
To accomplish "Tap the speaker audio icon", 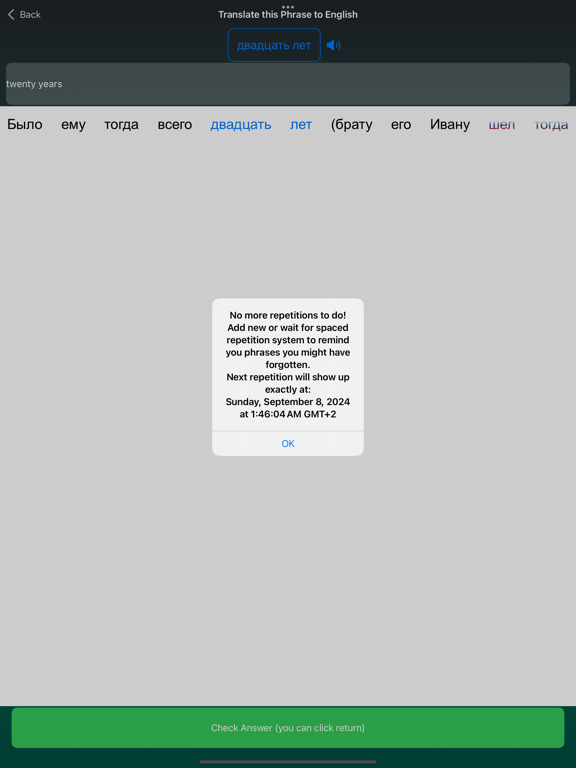I will 334,45.
